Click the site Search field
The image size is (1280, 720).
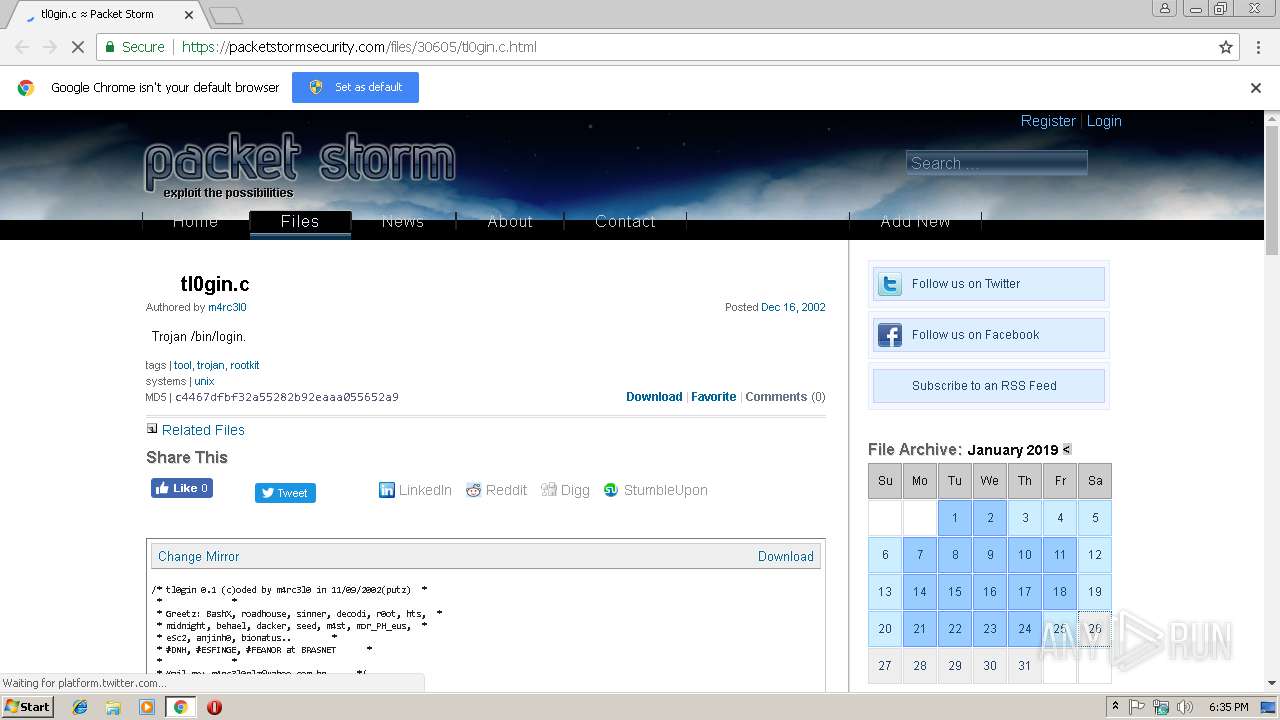point(996,163)
